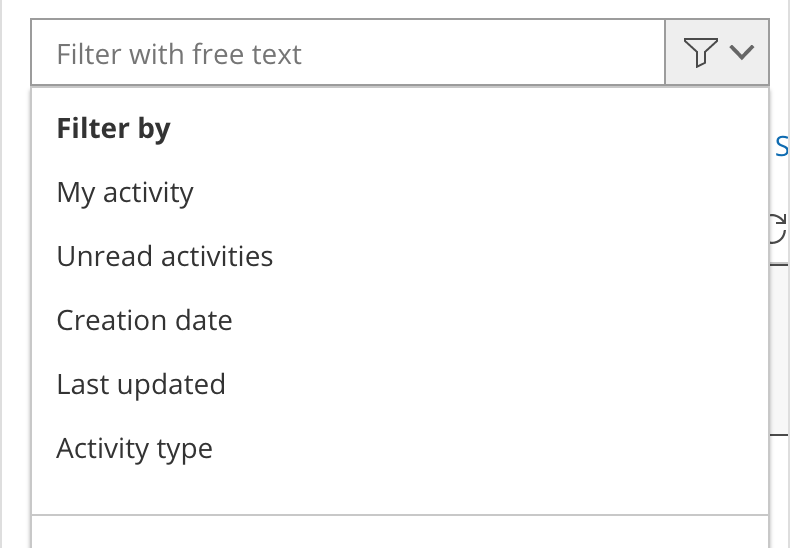790x548 pixels.
Task: Click the partially visible refresh icon
Action: pos(778,227)
